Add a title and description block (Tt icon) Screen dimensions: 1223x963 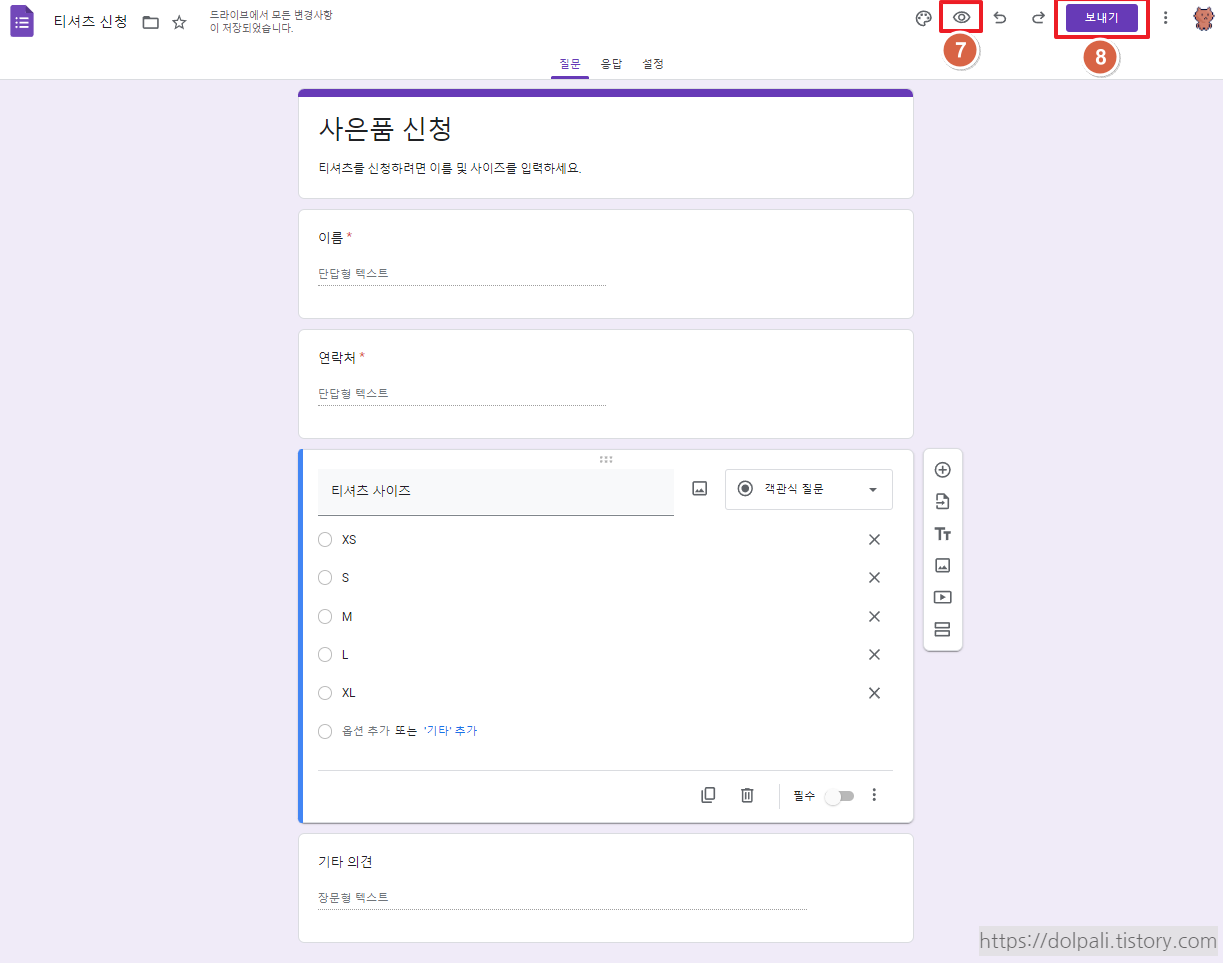pyautogui.click(x=942, y=533)
